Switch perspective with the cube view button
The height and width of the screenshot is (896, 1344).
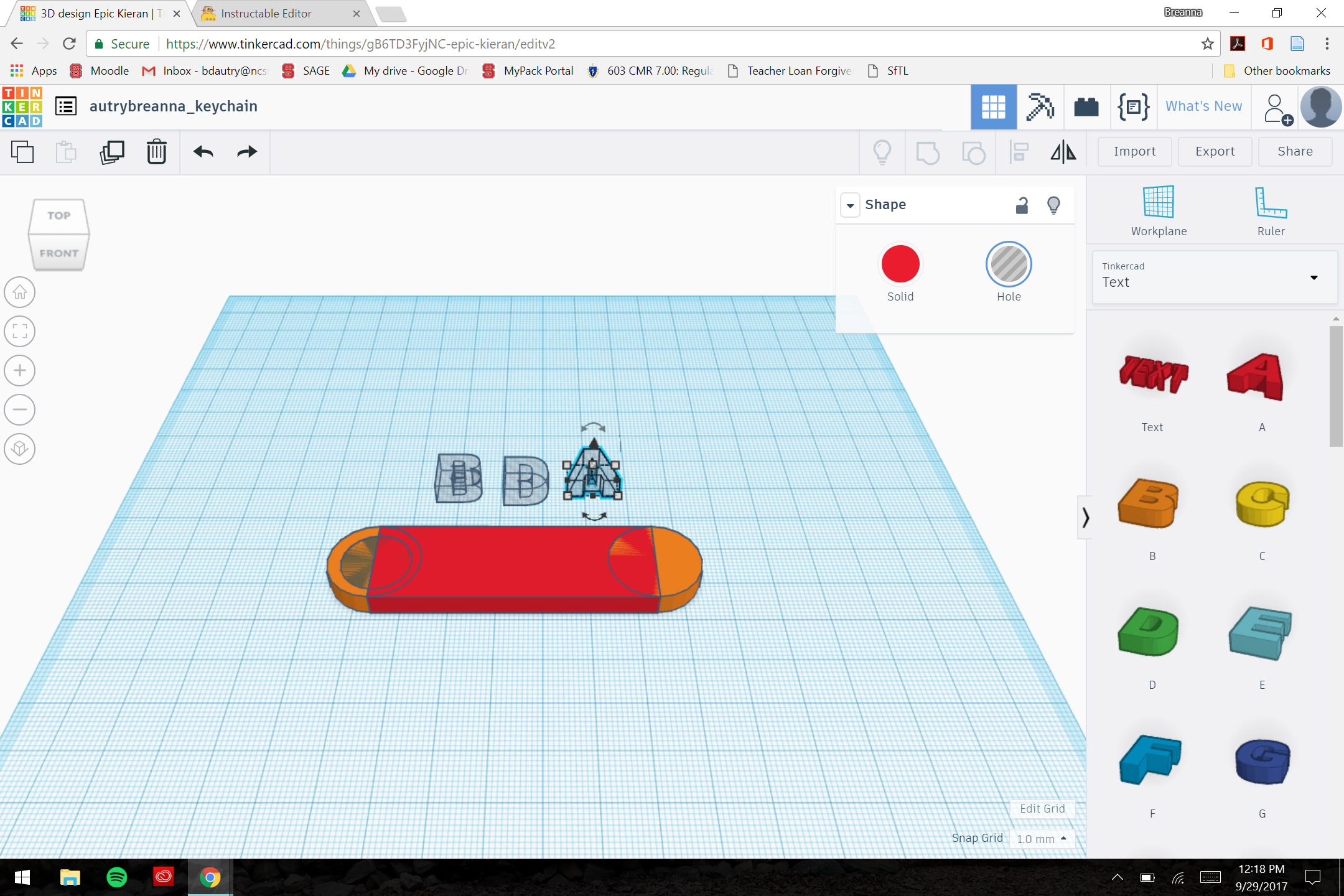pos(20,449)
